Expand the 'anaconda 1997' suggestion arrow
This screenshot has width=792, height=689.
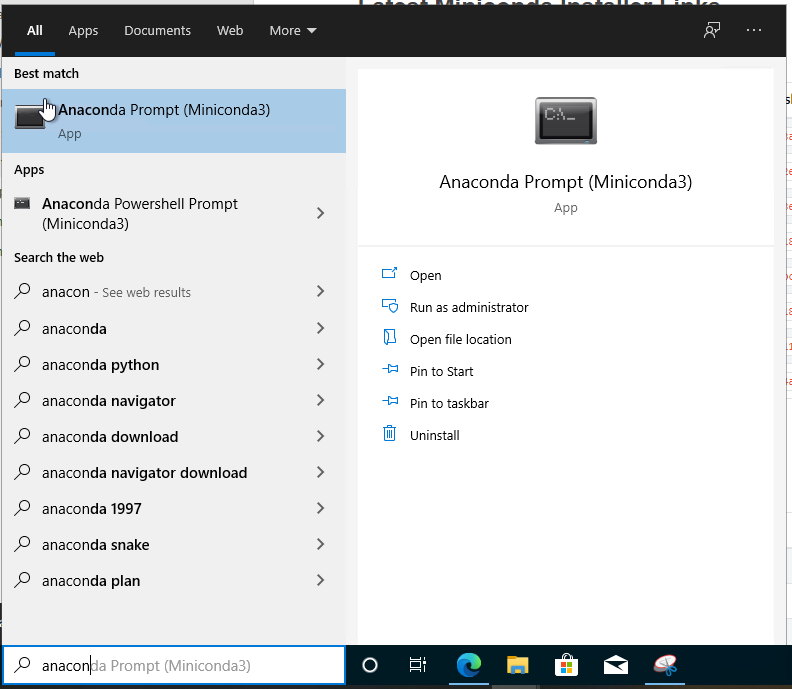(x=320, y=508)
